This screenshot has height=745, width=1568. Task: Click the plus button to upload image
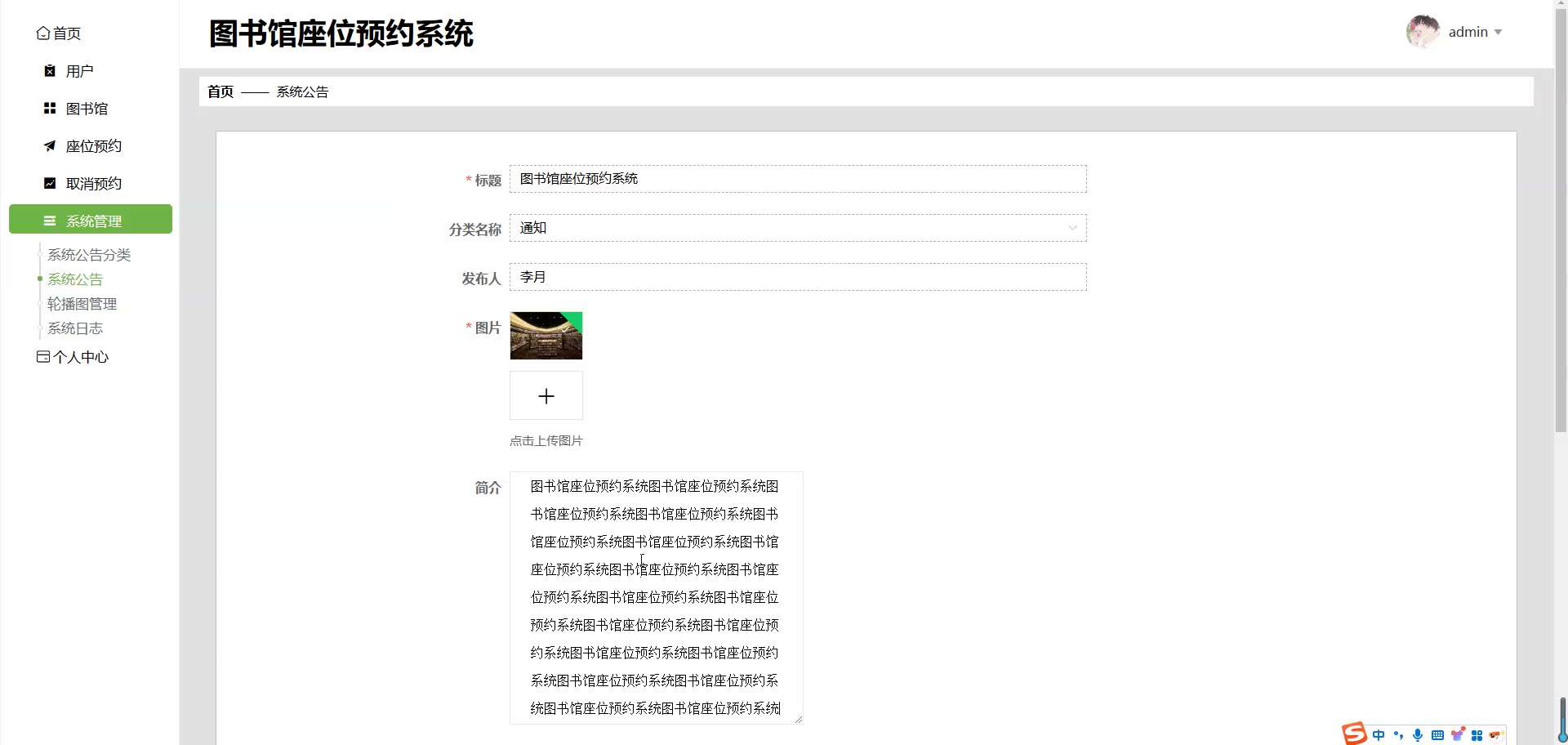click(546, 396)
